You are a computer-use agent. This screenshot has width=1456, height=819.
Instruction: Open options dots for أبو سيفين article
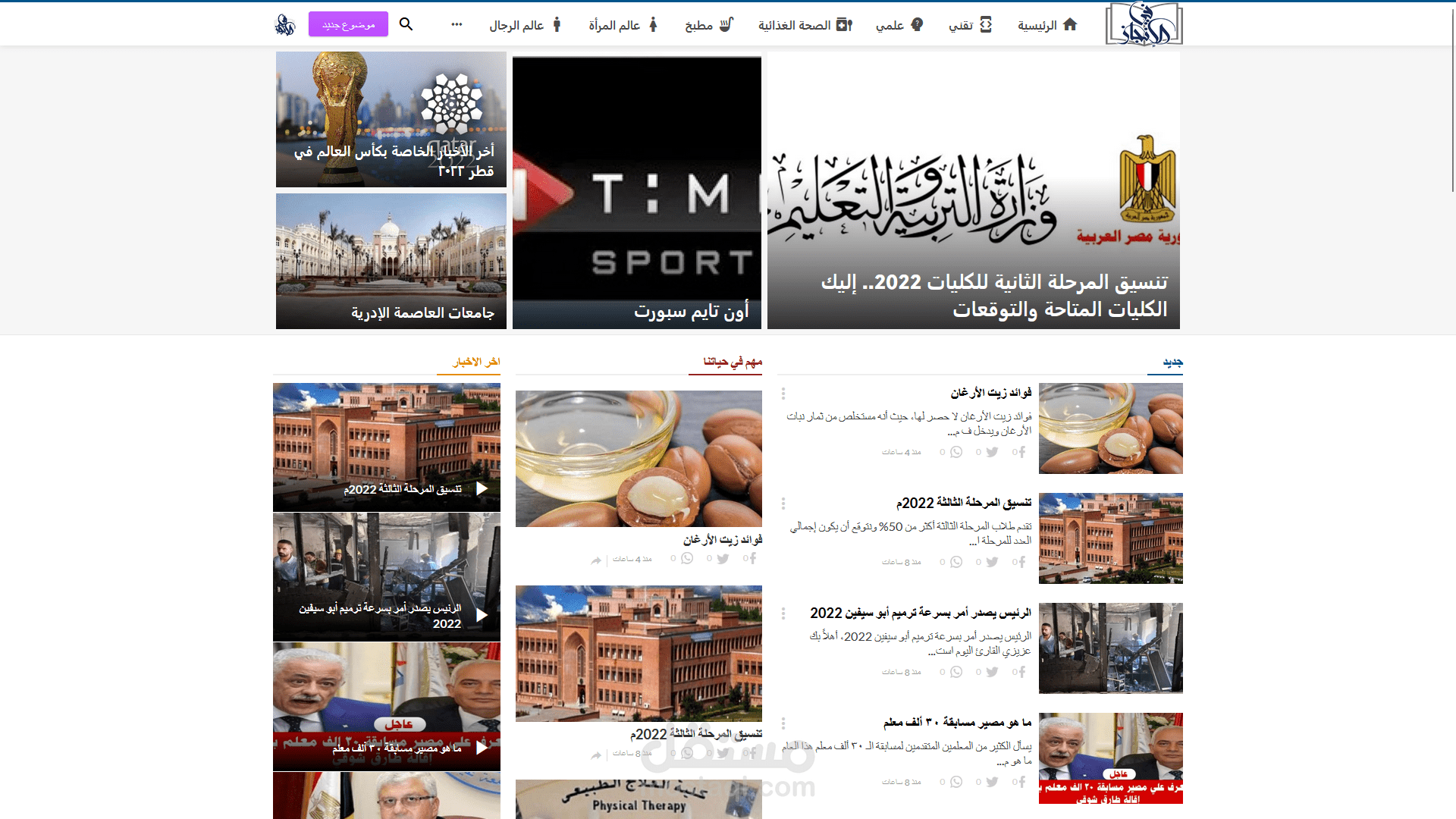click(783, 613)
